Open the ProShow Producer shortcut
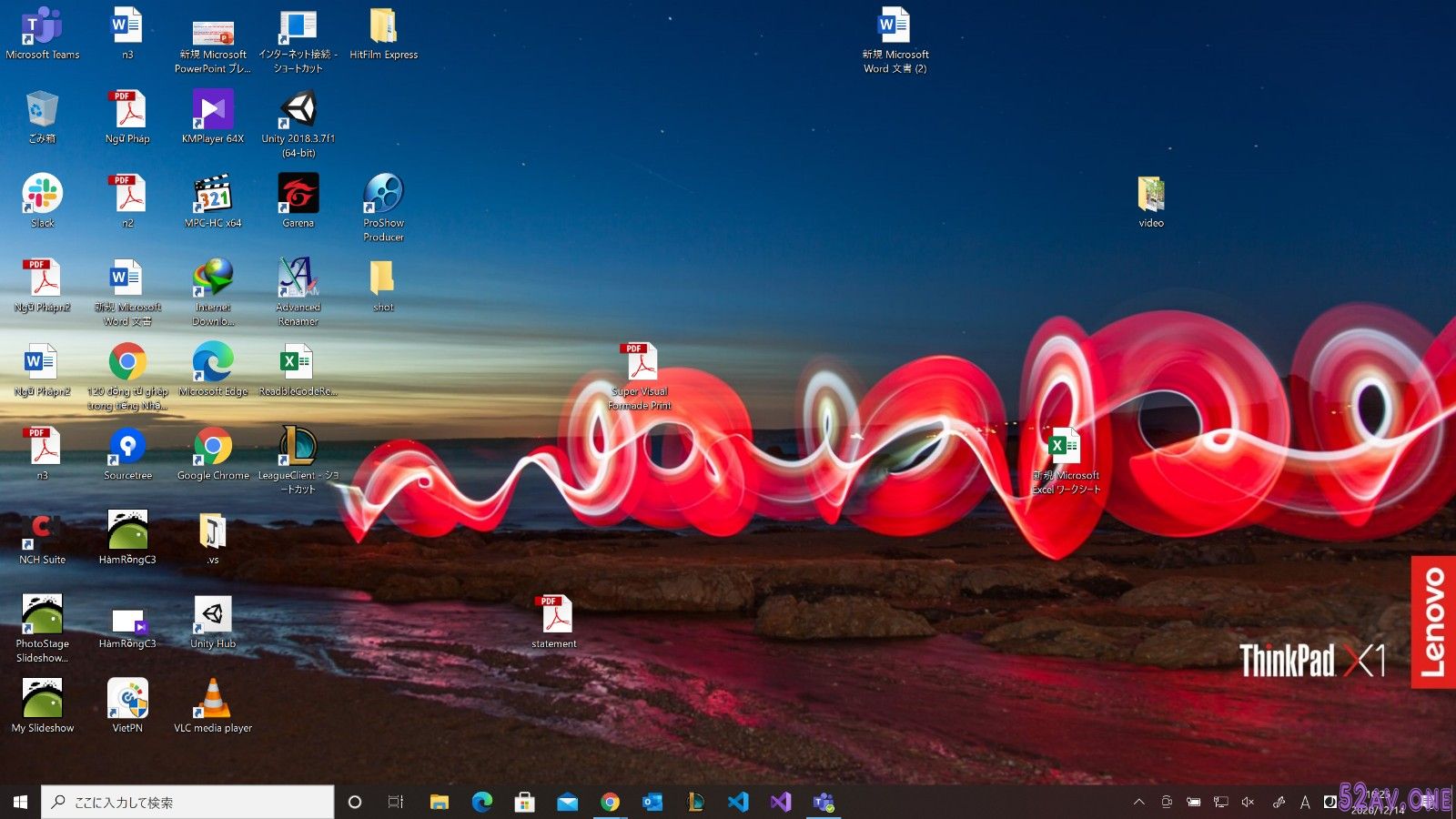Image resolution: width=1456 pixels, height=819 pixels. click(383, 195)
